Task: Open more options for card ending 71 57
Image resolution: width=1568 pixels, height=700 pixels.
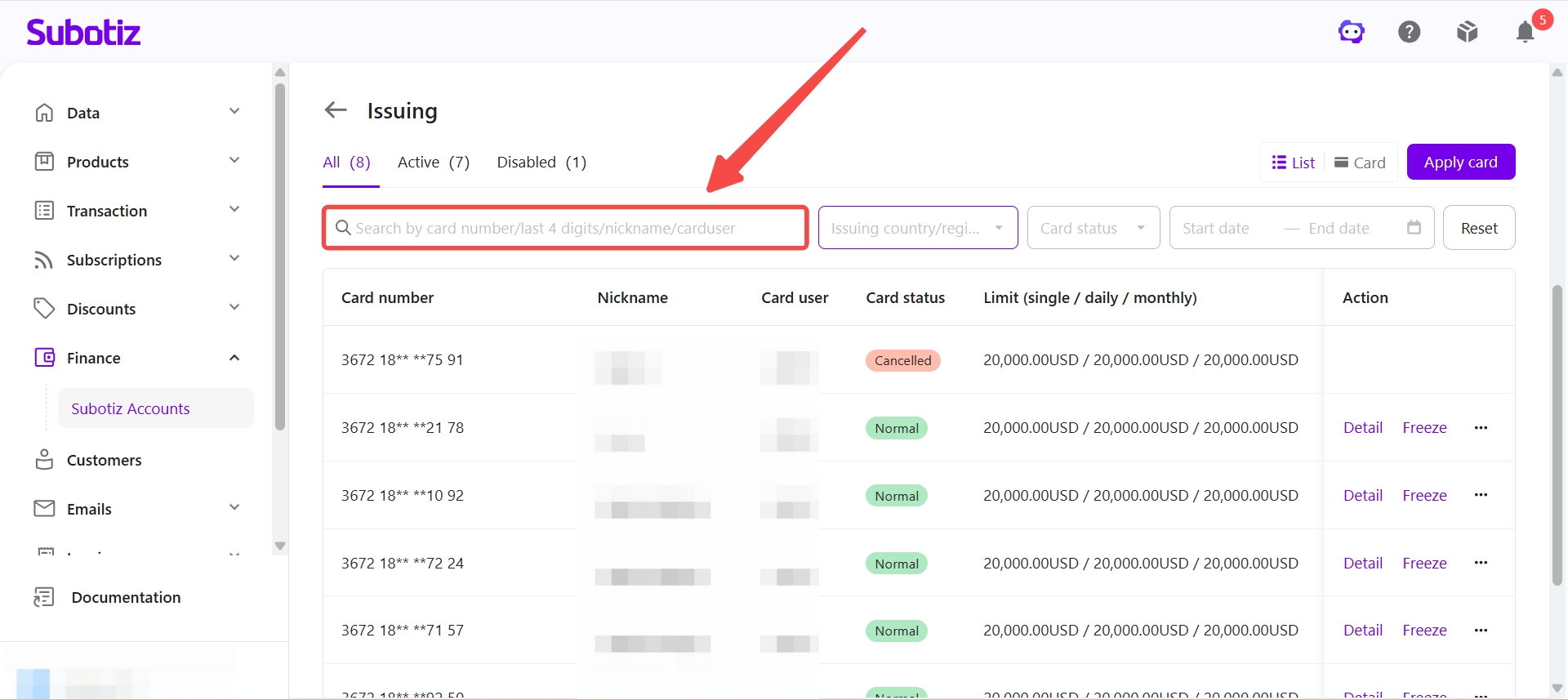Action: (1481, 630)
